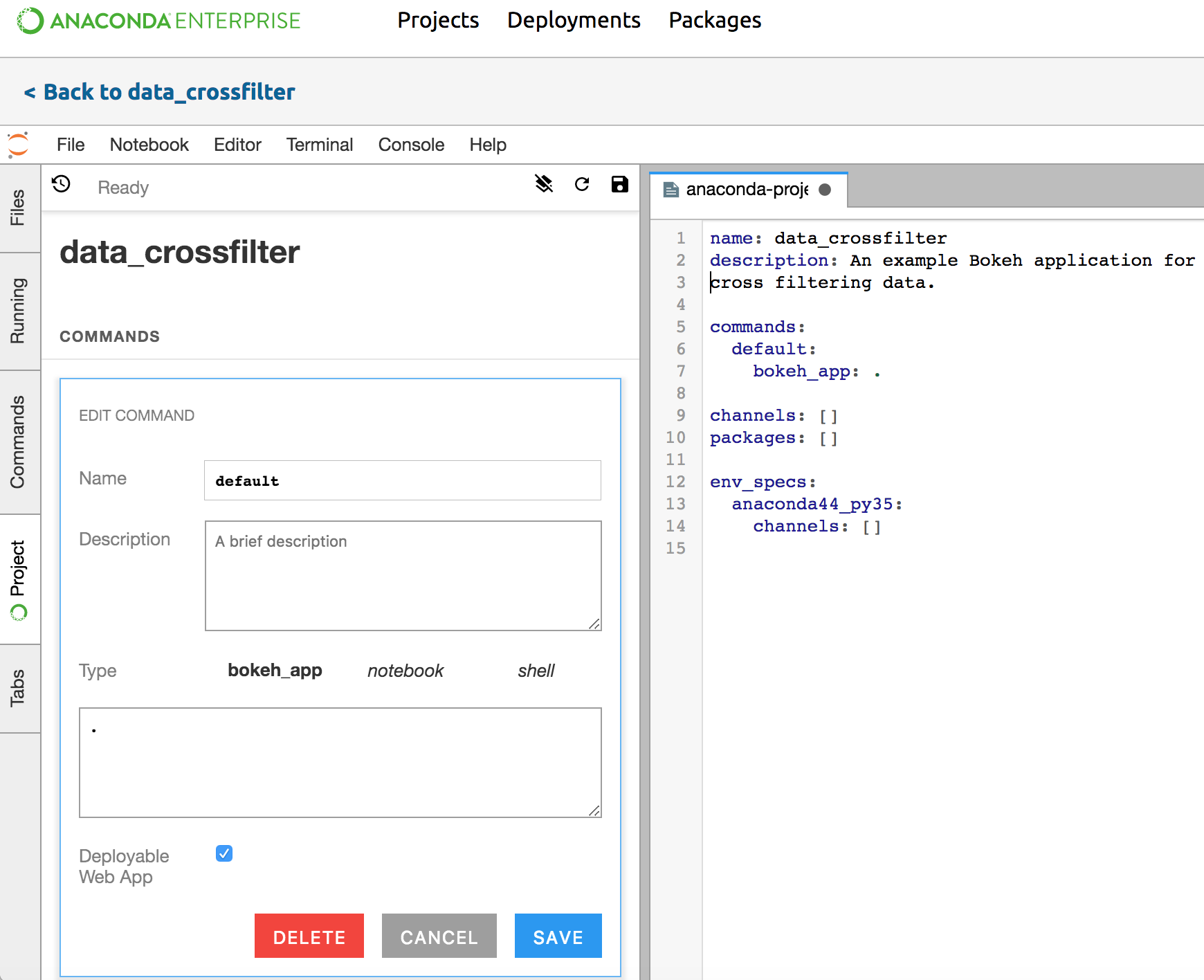Open the Notebook menu
This screenshot has height=980, width=1204.
149,145
